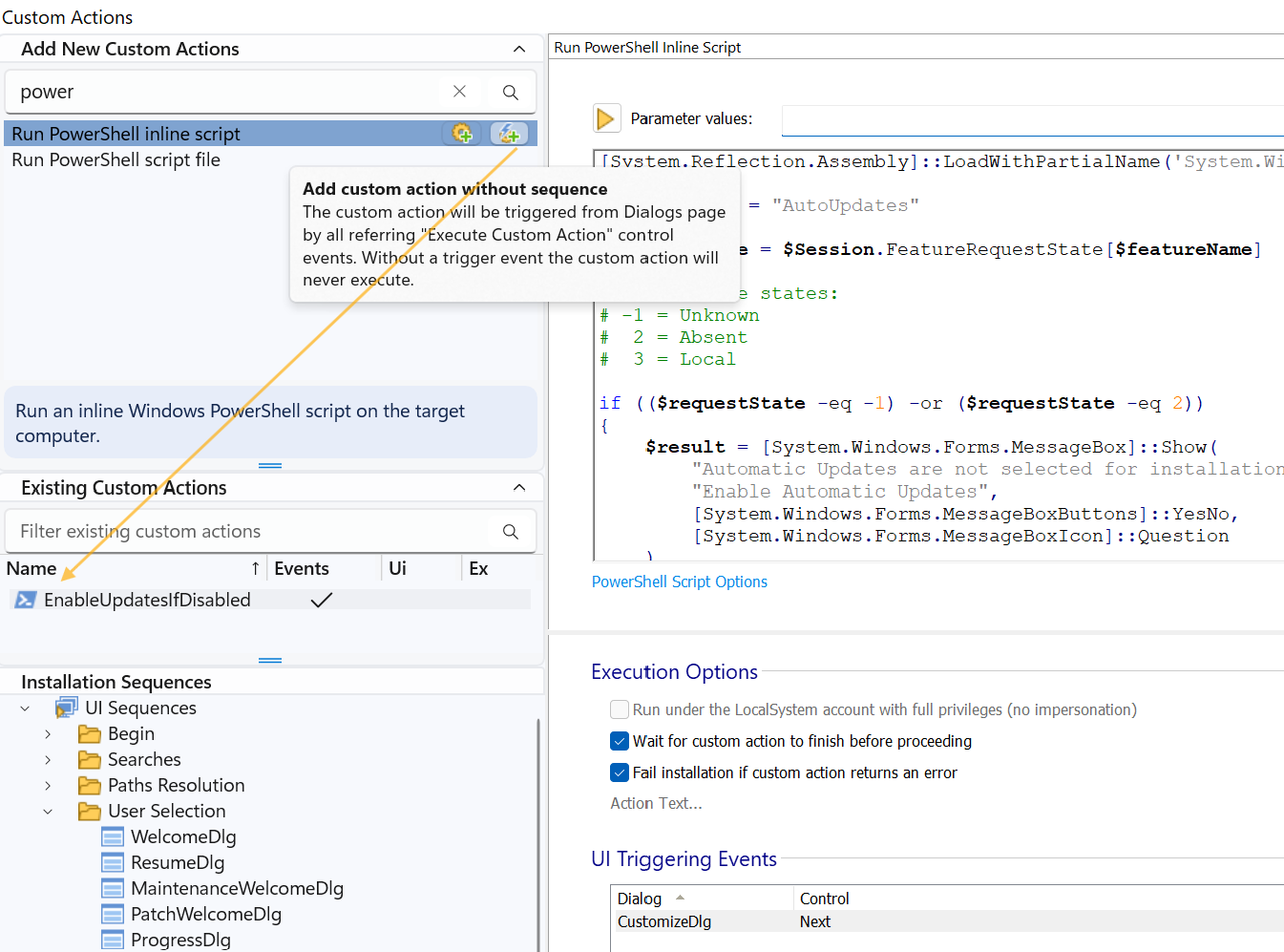Sort by the Name column header
Screen dimensions: 1284x952
134,568
